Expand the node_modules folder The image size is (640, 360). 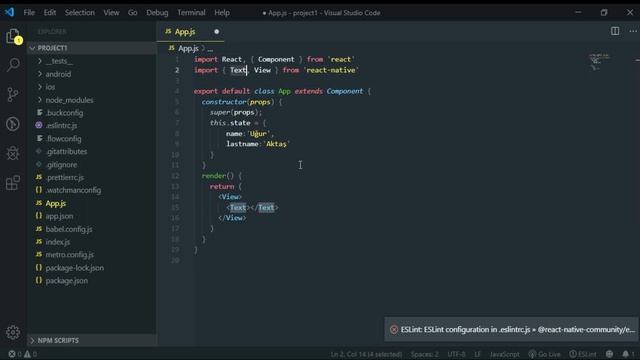pyautogui.click(x=69, y=100)
